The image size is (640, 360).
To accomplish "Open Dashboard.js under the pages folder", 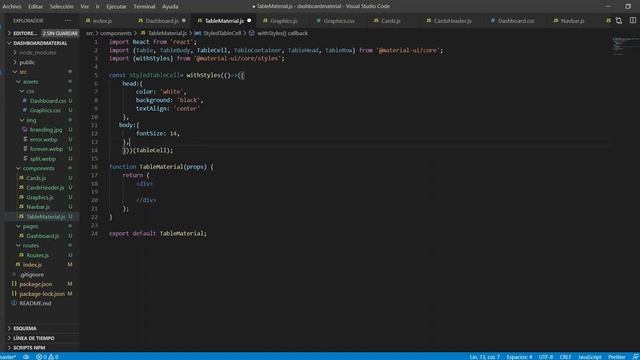I will pos(42,236).
